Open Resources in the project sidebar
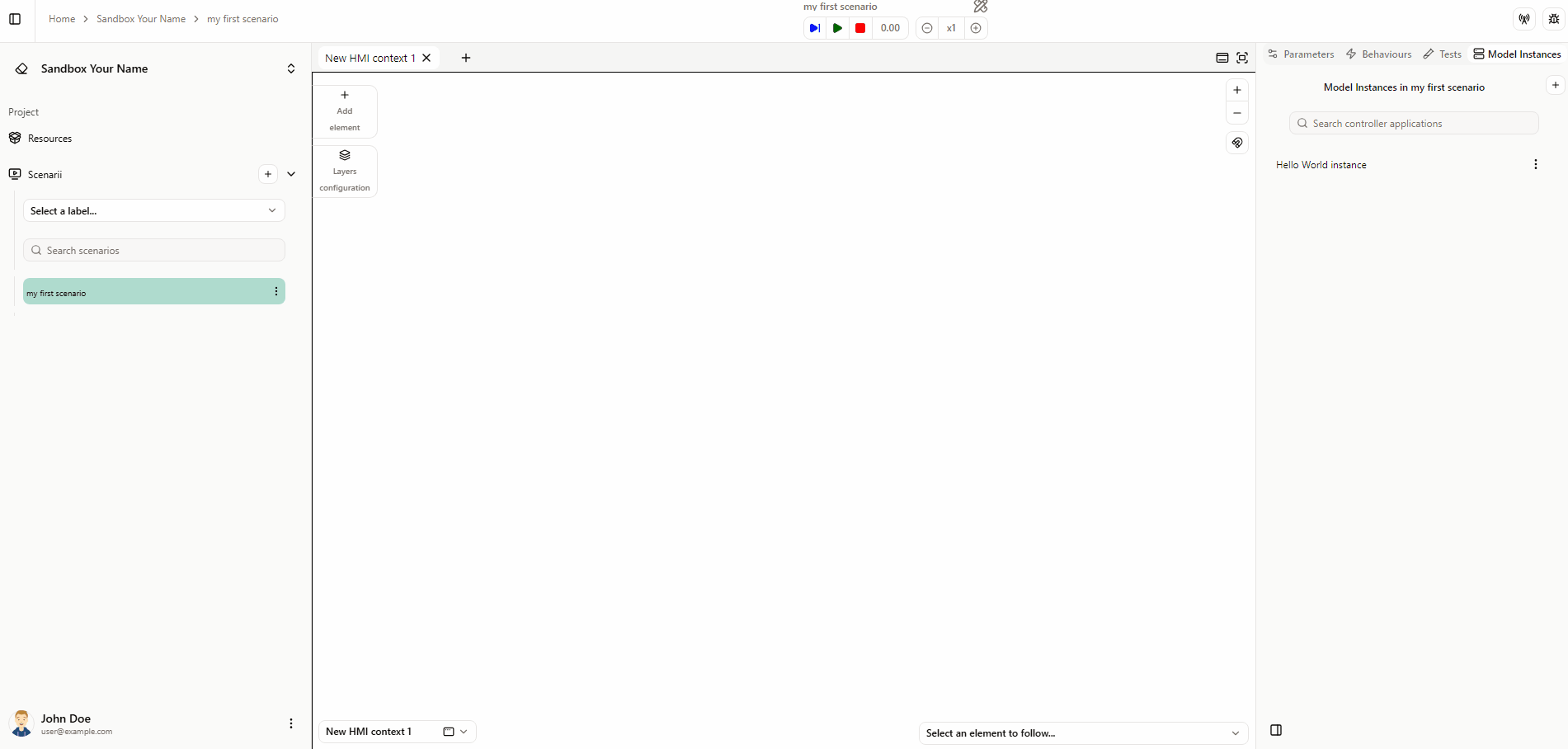This screenshot has height=749, width=1568. tap(49, 139)
